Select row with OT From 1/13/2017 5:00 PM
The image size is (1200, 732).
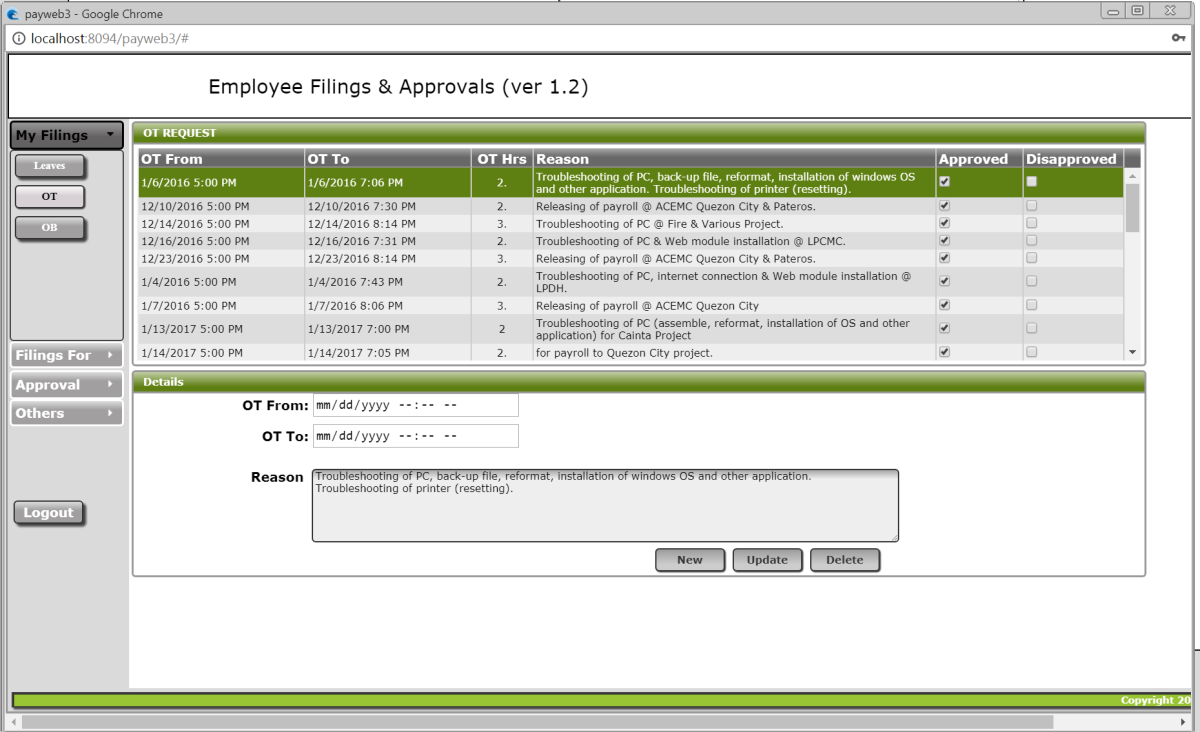pos(631,329)
